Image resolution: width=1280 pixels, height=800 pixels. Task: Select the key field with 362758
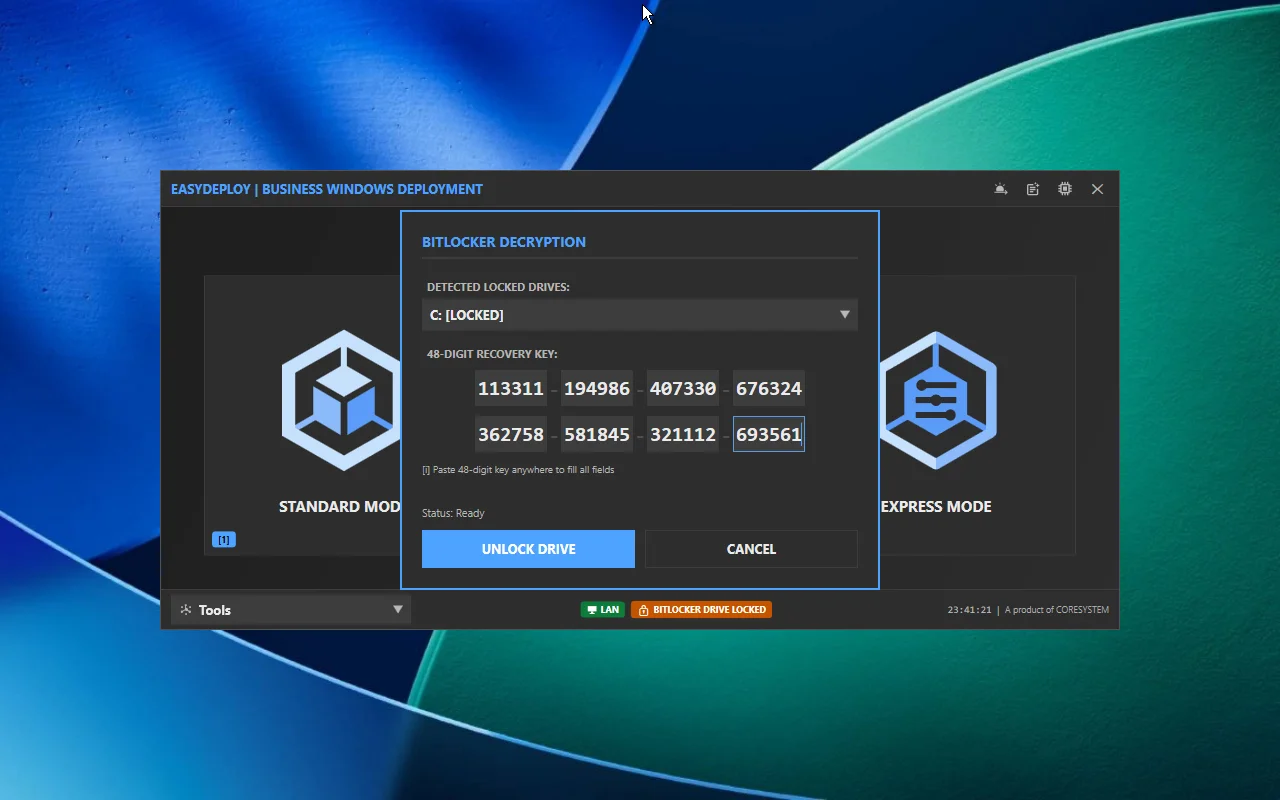tap(511, 435)
